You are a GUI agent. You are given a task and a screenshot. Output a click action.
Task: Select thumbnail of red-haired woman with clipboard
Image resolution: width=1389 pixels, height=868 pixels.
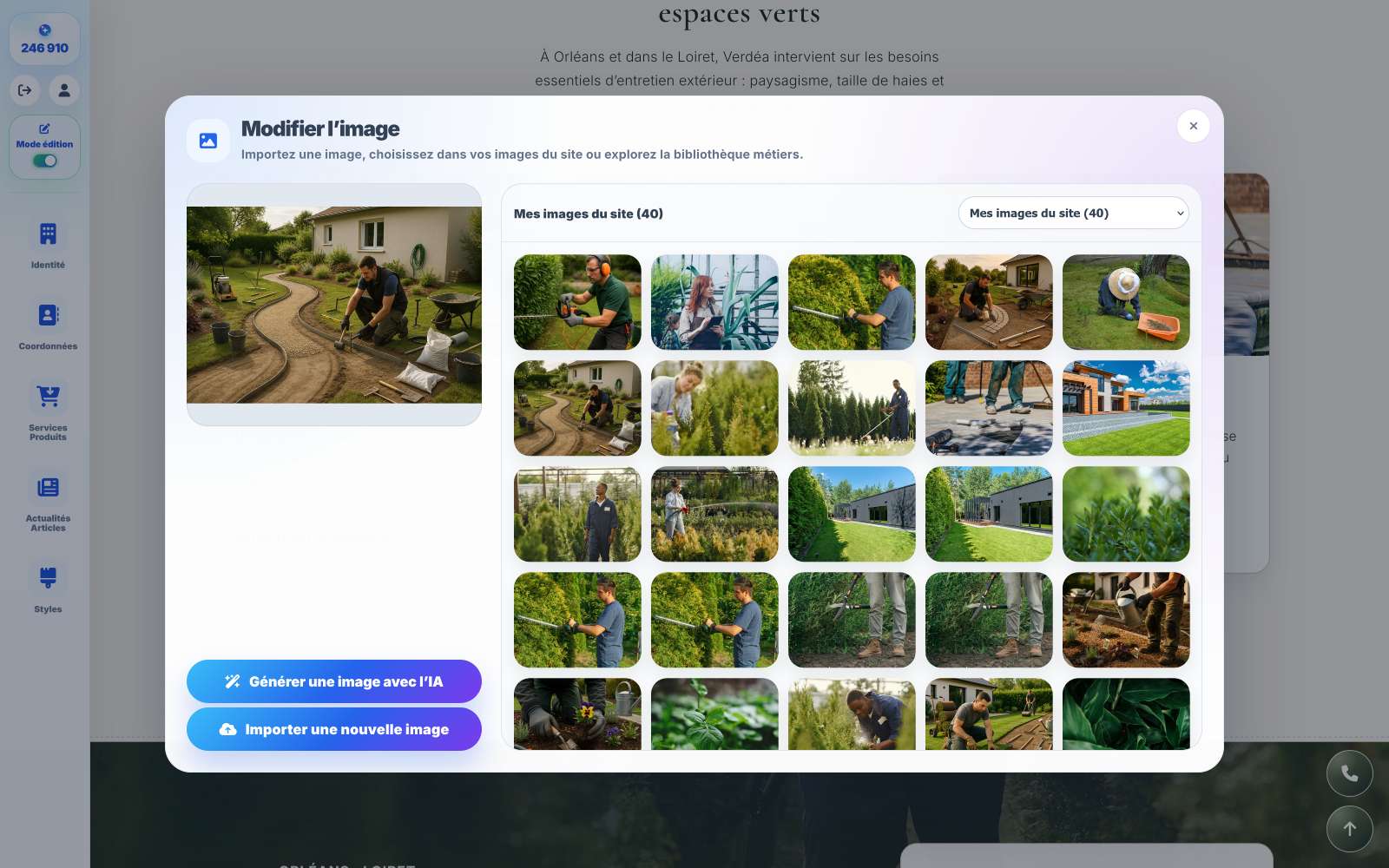[714, 302]
